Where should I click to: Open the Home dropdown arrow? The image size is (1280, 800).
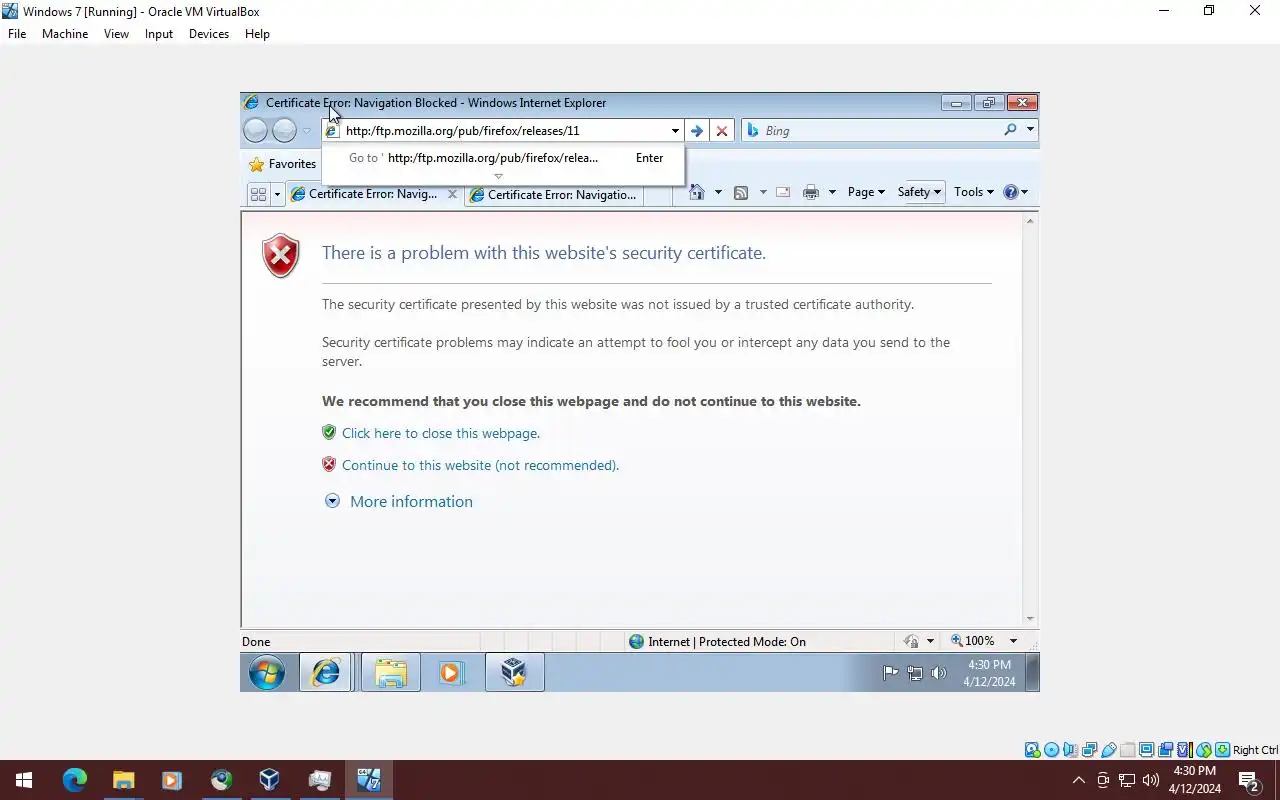pyautogui.click(x=718, y=192)
